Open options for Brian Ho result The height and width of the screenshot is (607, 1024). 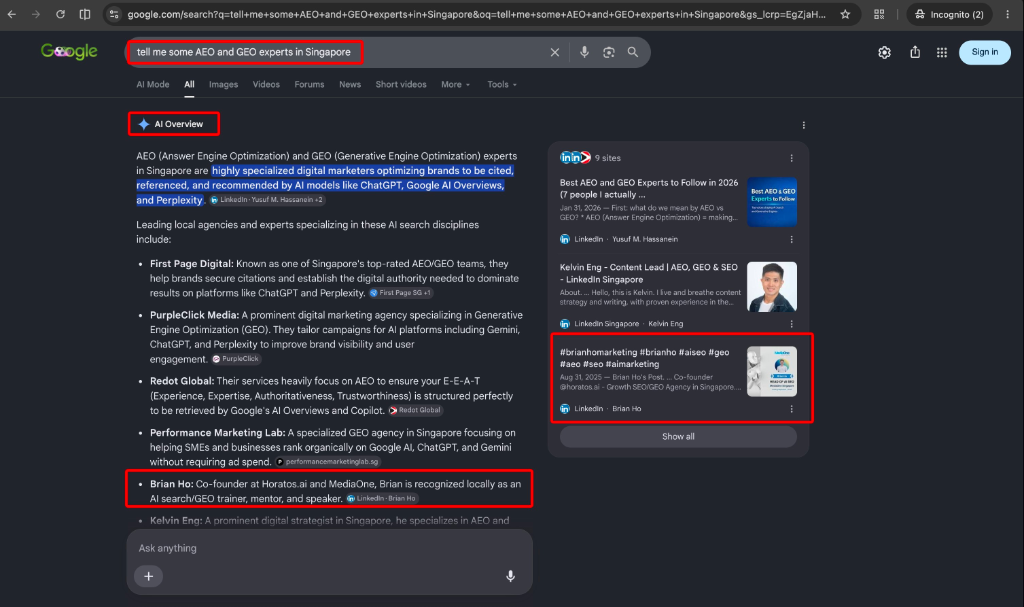coord(792,409)
